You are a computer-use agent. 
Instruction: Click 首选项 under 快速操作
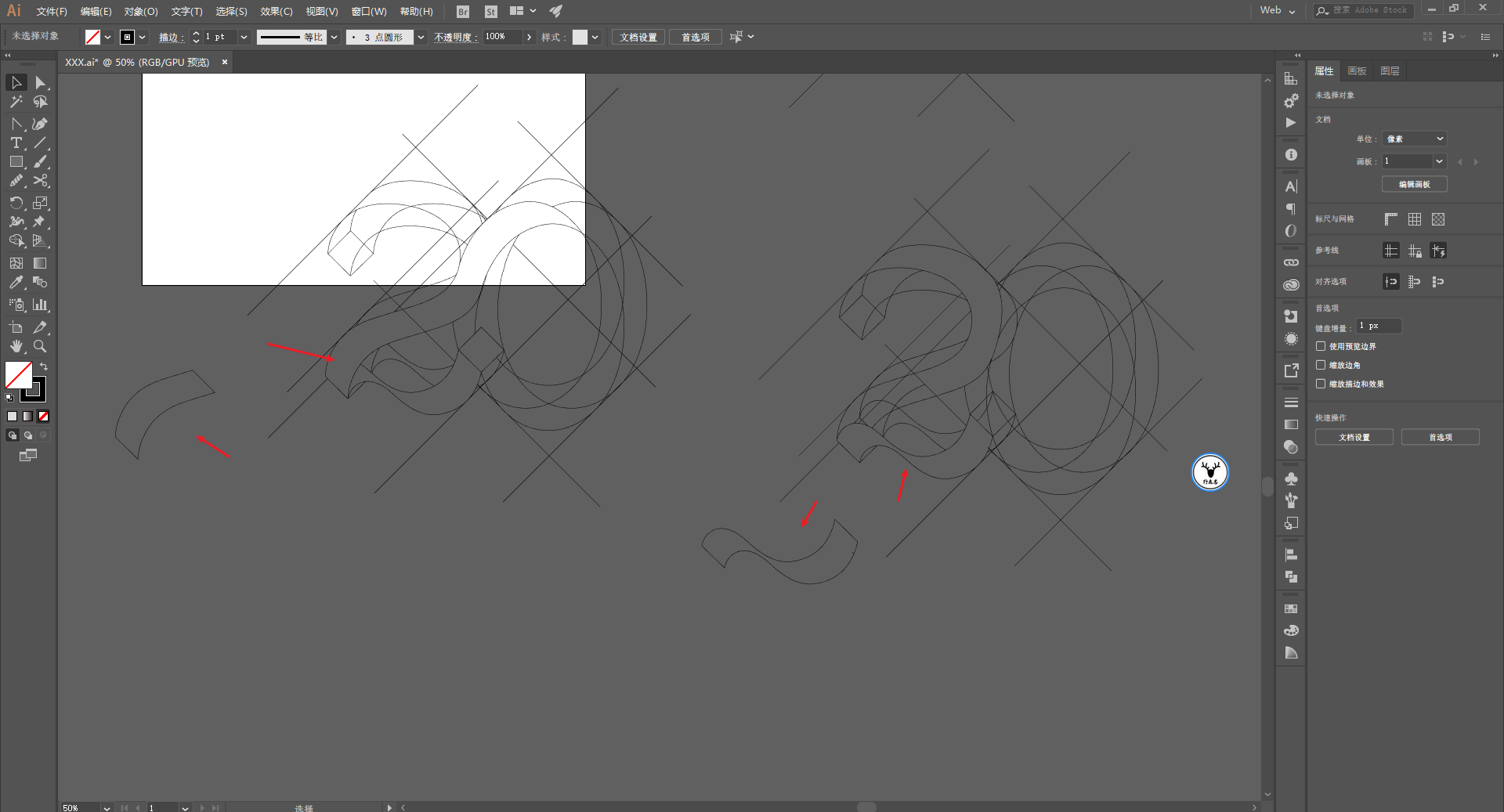click(x=1441, y=437)
